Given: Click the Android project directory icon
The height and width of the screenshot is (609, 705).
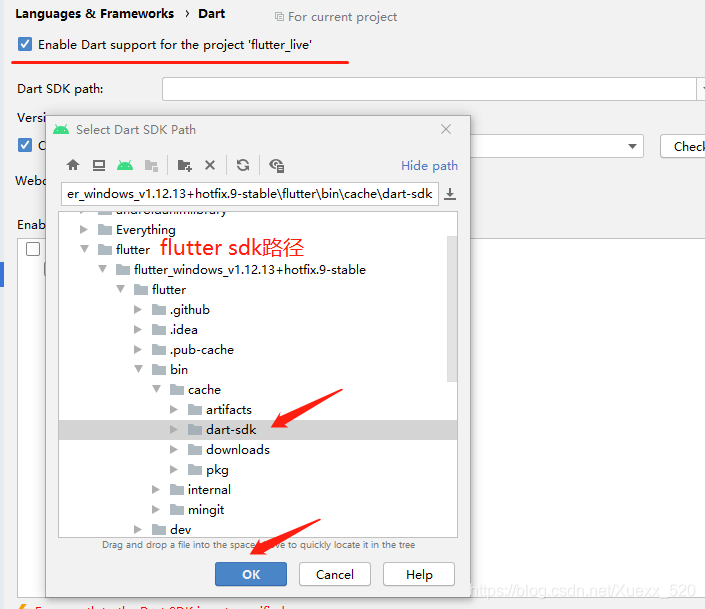Looking at the screenshot, I should 125,165.
